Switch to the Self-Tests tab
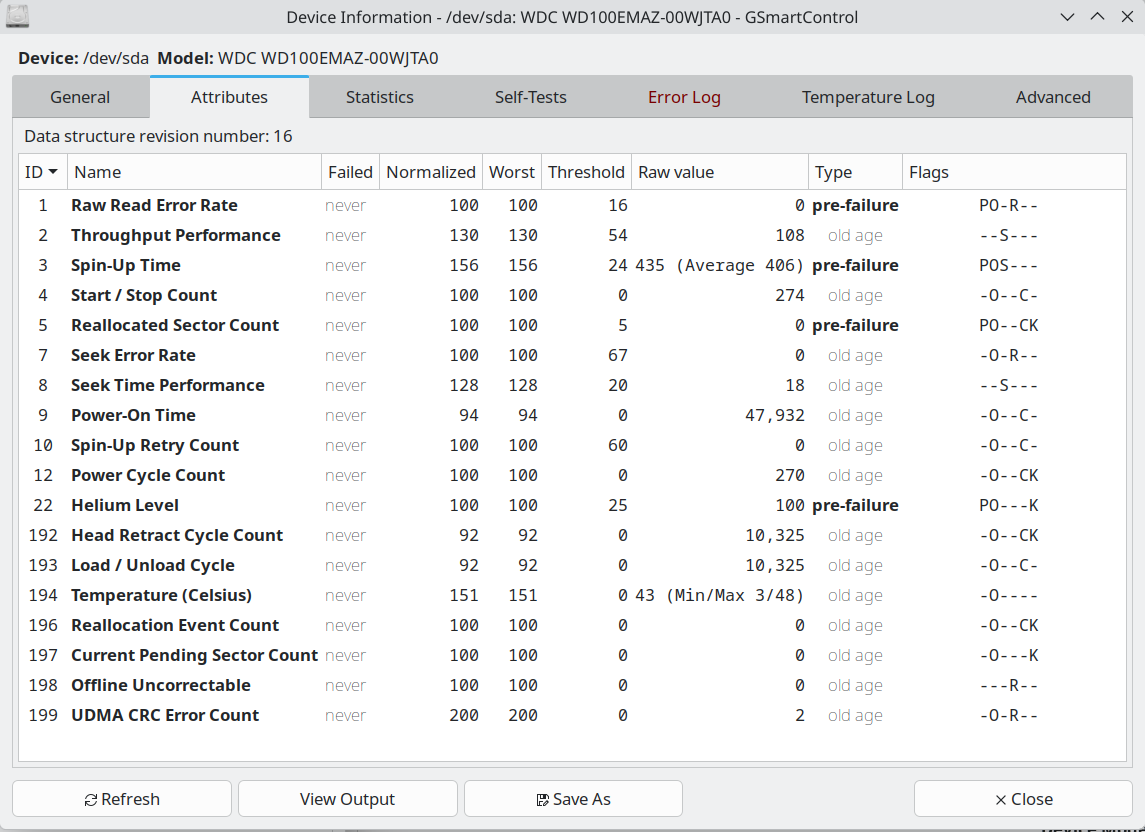The height and width of the screenshot is (832, 1145). (x=530, y=97)
